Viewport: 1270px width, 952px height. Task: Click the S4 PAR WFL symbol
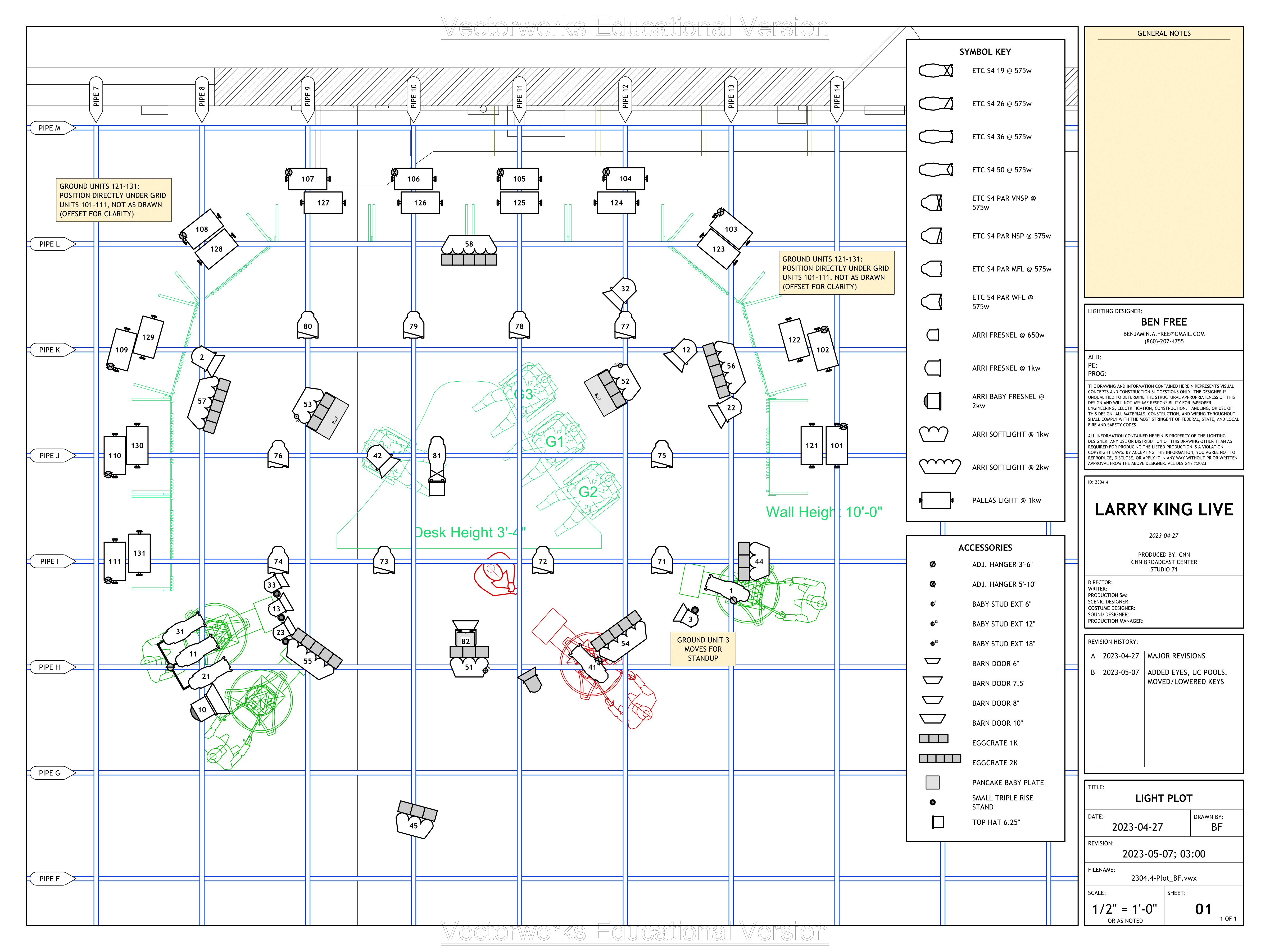point(932,302)
